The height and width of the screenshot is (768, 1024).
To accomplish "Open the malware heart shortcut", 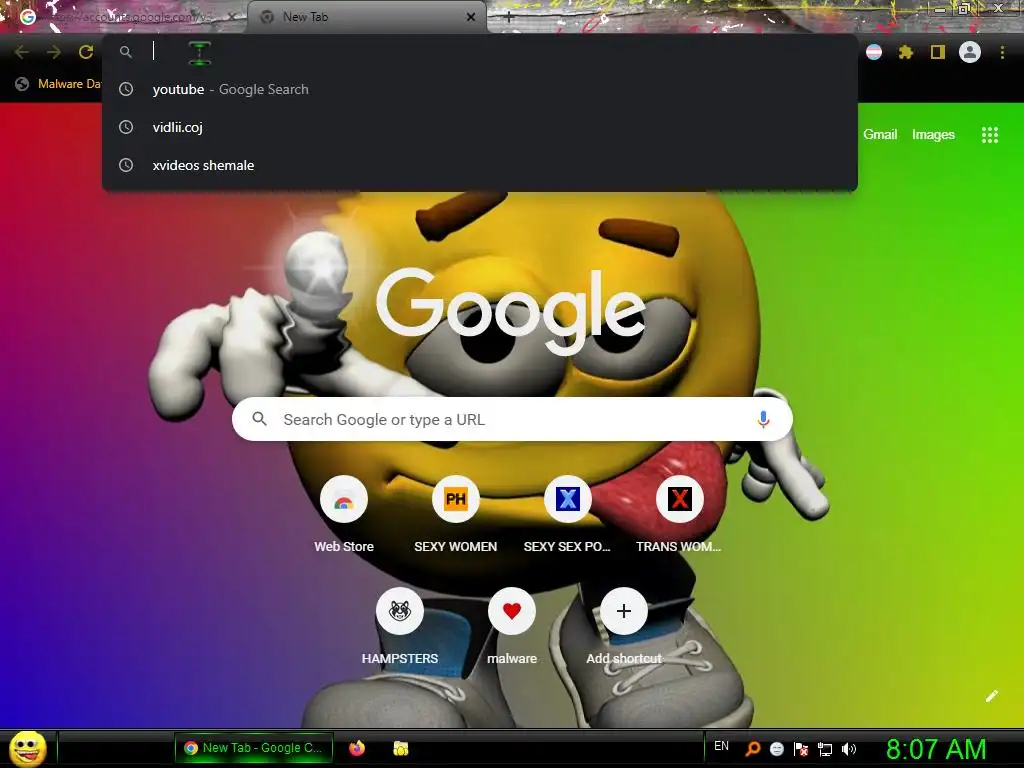I will [x=512, y=611].
